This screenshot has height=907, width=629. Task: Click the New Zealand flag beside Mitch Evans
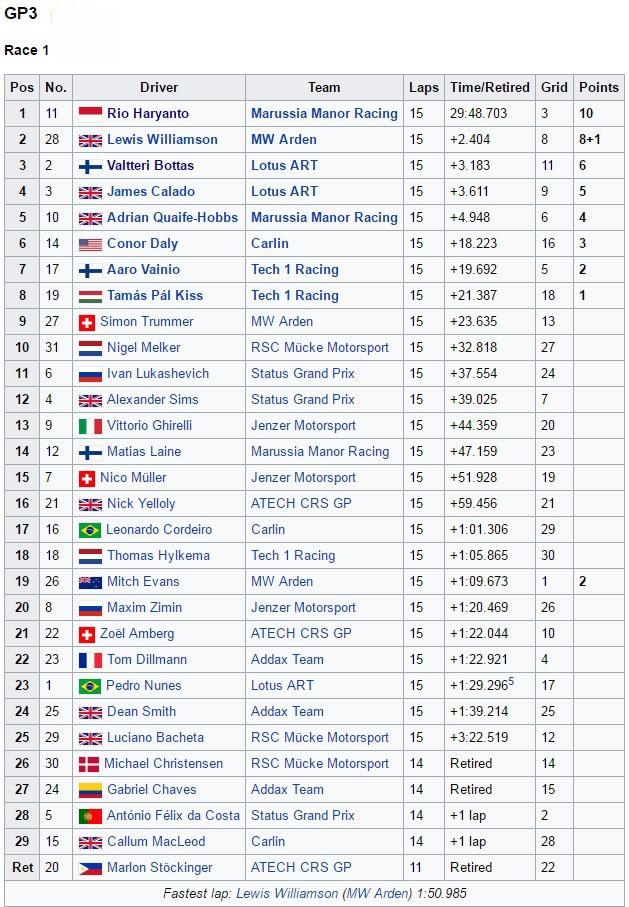coord(90,582)
